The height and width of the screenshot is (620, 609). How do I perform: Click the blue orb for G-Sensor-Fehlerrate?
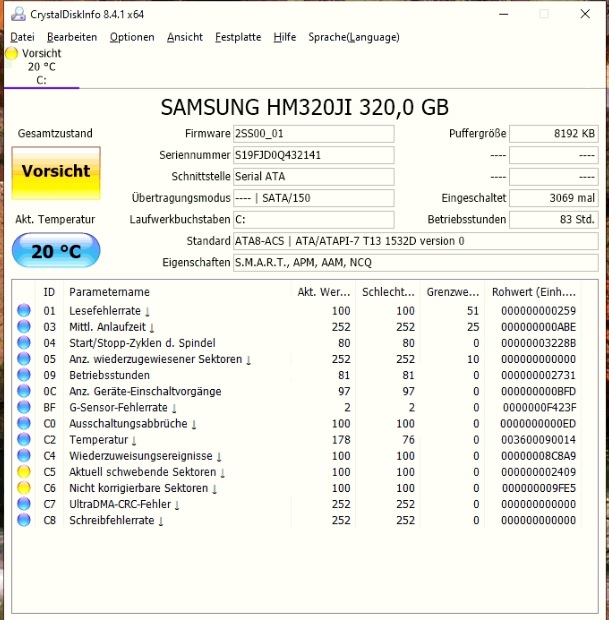24,407
